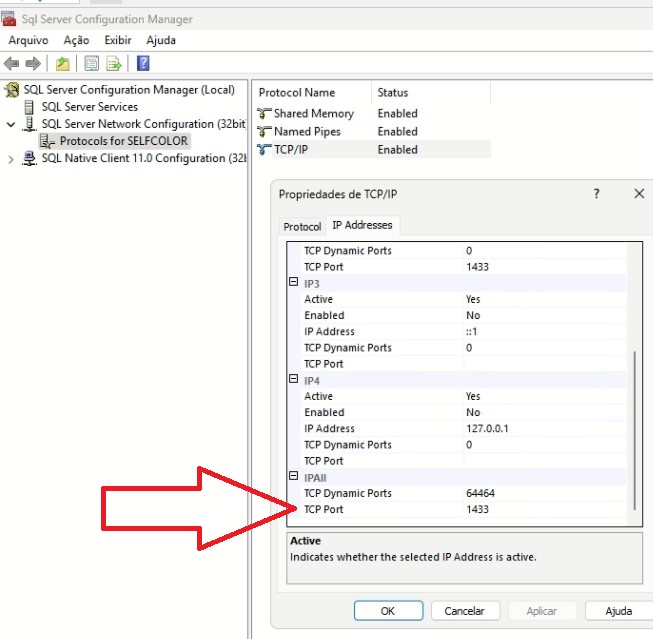Close the Propriedades de TCP/IP dialog
653x639 pixels.
click(639, 194)
